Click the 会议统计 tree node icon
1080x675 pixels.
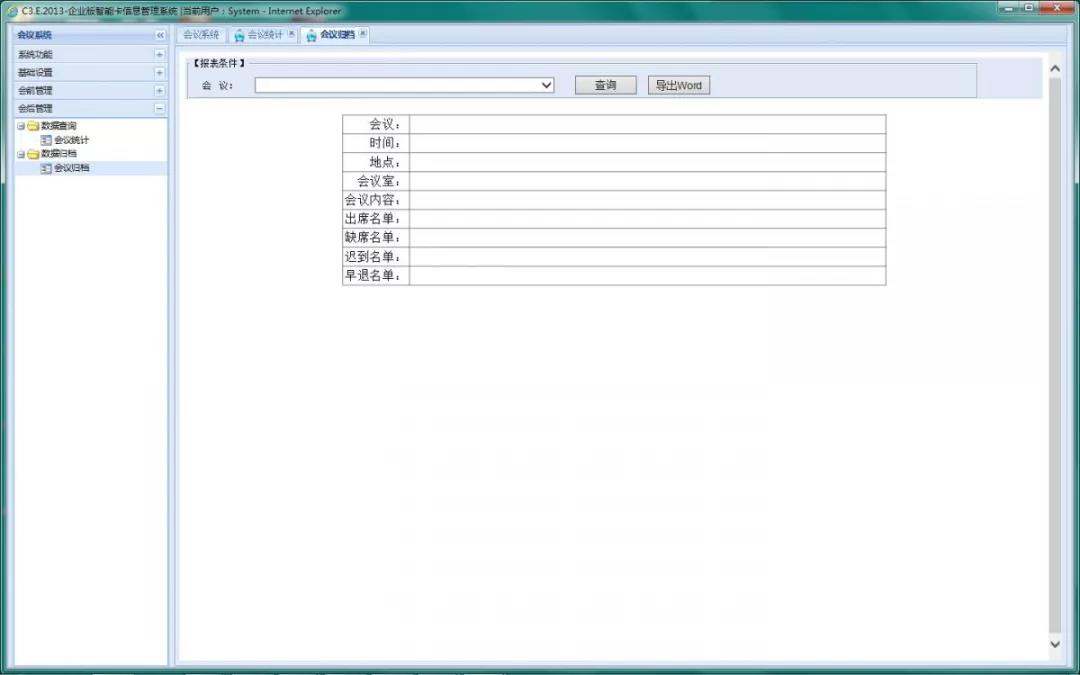[46, 140]
